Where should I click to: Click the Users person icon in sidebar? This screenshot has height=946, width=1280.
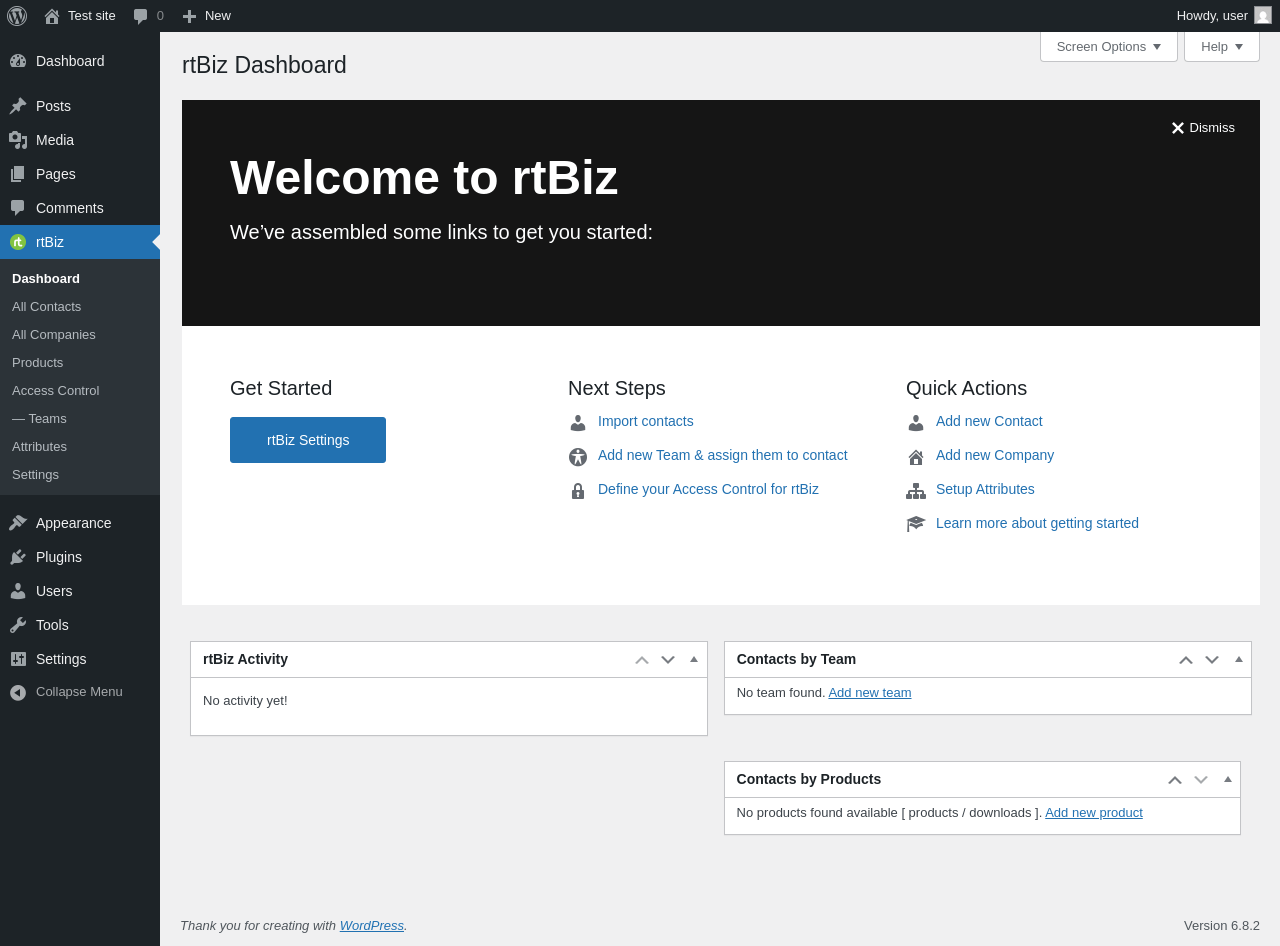pyautogui.click(x=18, y=591)
